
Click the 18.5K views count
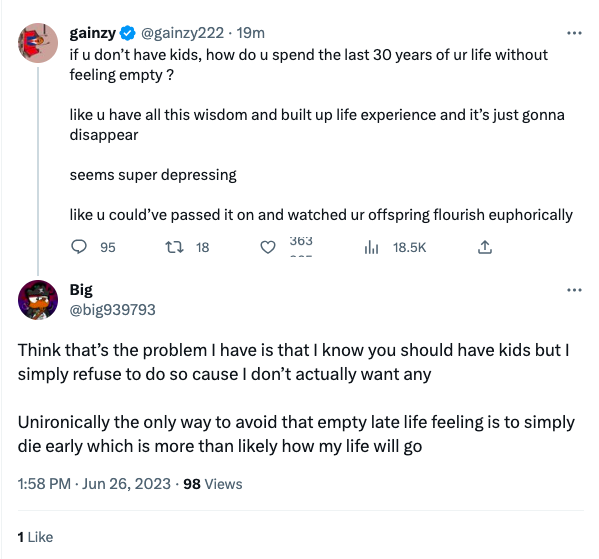(410, 248)
